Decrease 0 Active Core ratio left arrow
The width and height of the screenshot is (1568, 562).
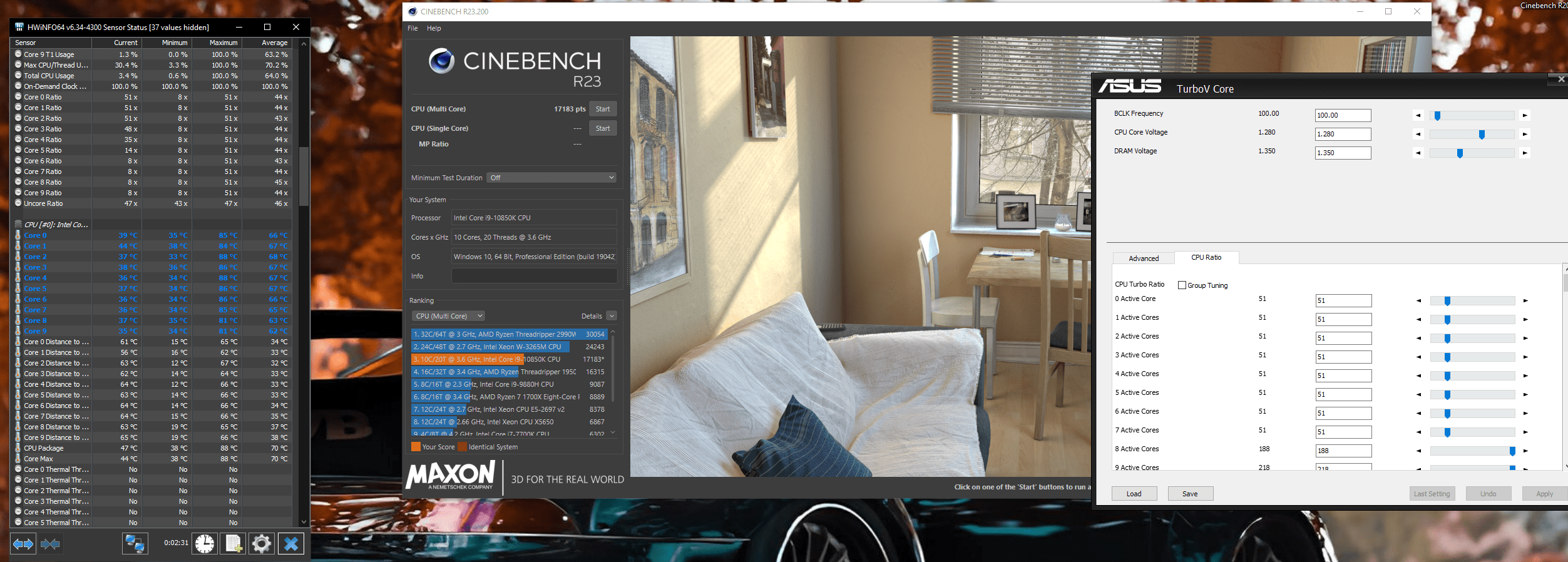click(1418, 300)
